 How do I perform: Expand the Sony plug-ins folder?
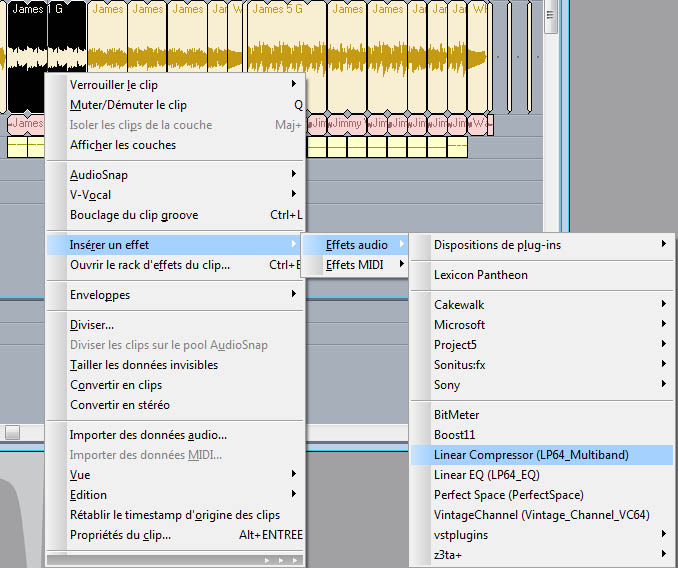click(542, 385)
